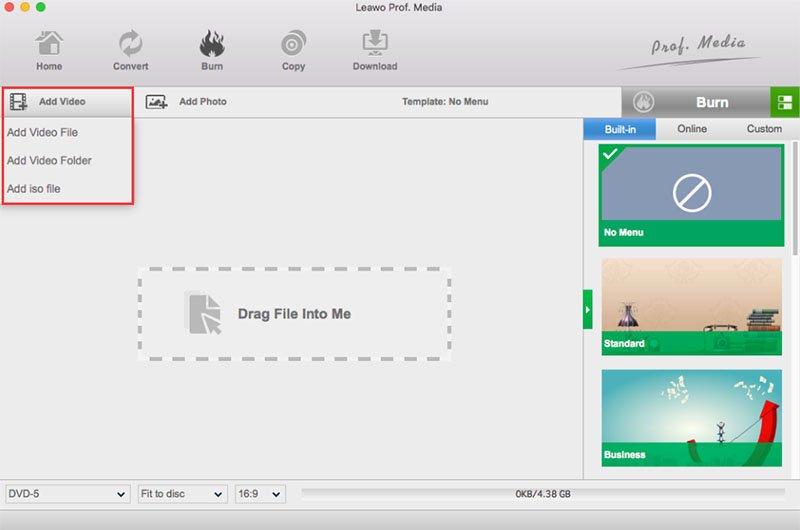Click the Drag File Into Me text
The width and height of the screenshot is (800, 530).
(294, 314)
